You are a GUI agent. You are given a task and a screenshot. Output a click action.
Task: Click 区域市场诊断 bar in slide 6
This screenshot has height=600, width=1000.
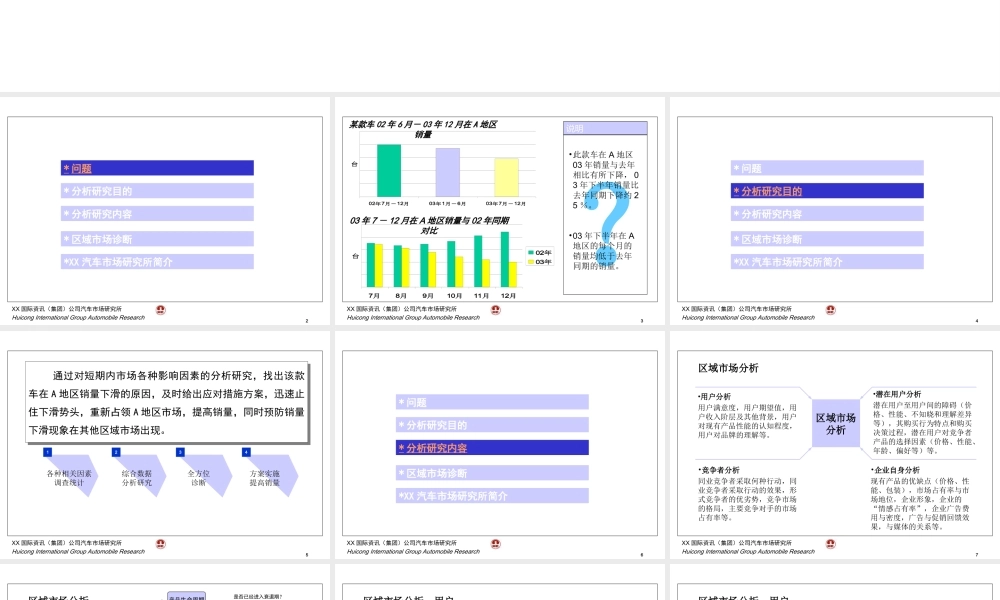click(492, 473)
